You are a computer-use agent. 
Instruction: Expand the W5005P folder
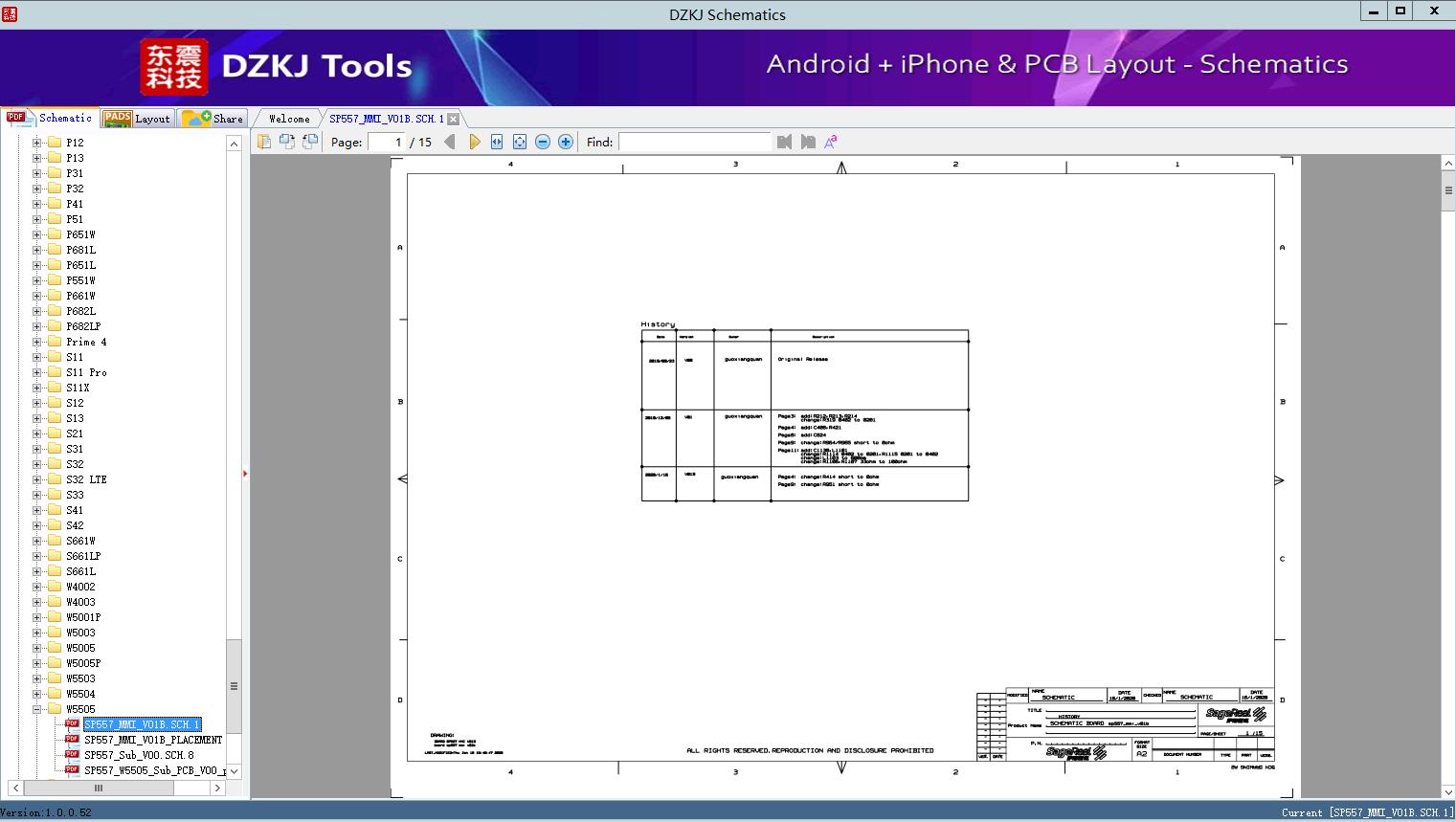pyautogui.click(x=37, y=663)
